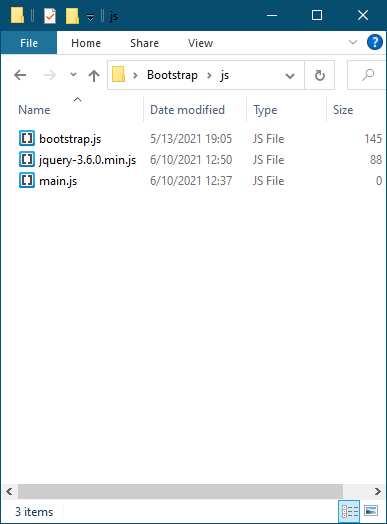Screen dimensions: 387x524
Task: Select the jquery-3.6.0.min.js file icon
Action: (x=27, y=159)
